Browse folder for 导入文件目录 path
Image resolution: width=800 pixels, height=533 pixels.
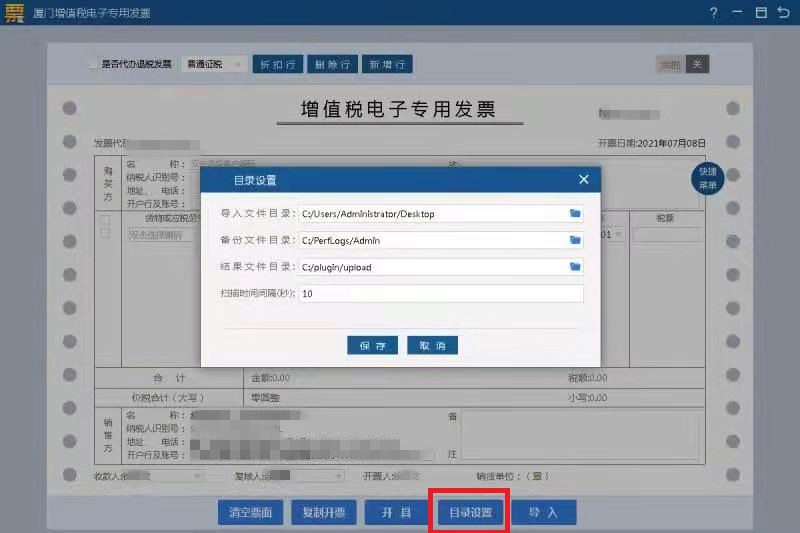point(575,214)
